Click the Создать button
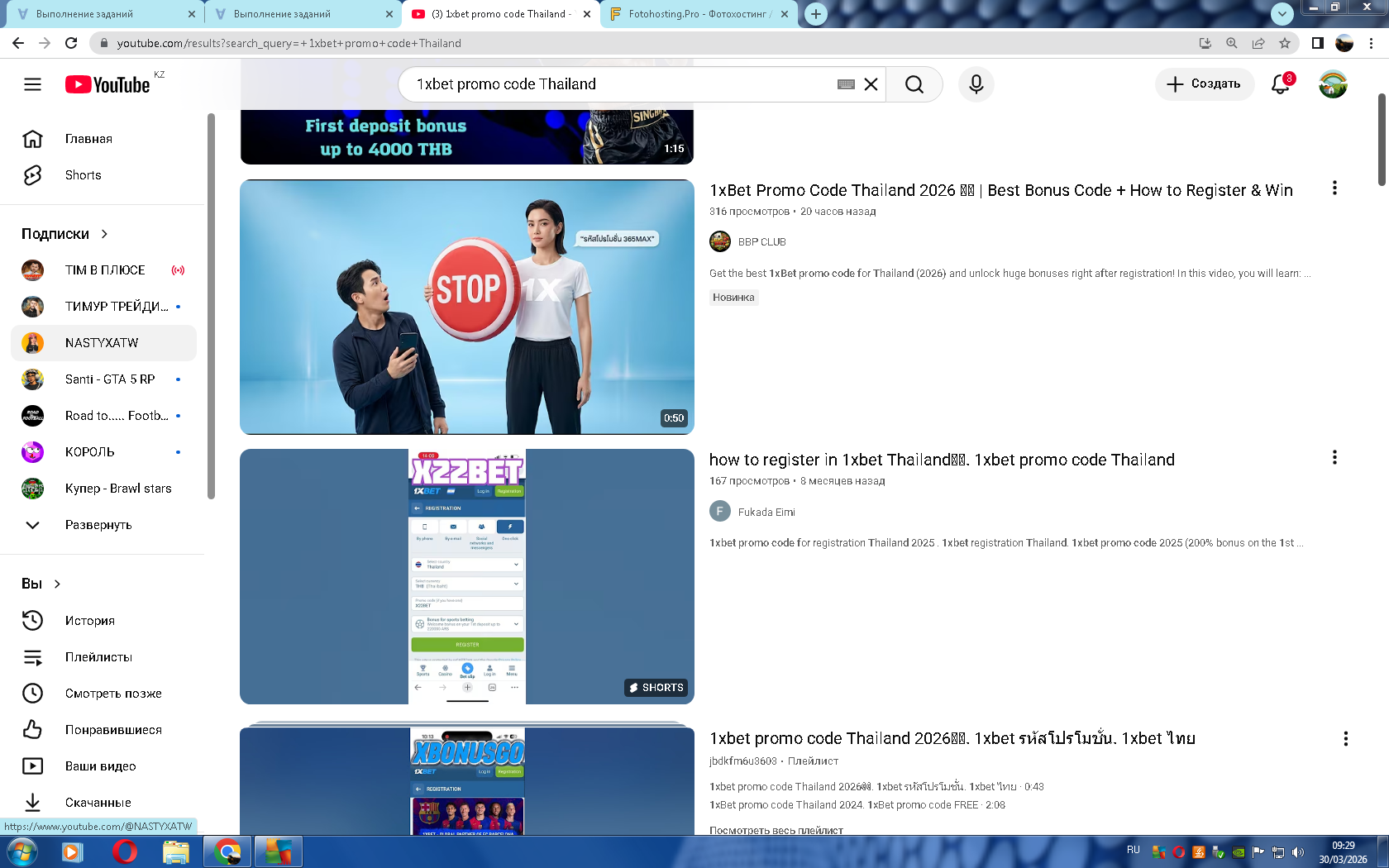This screenshot has width=1389, height=868. point(1204,83)
